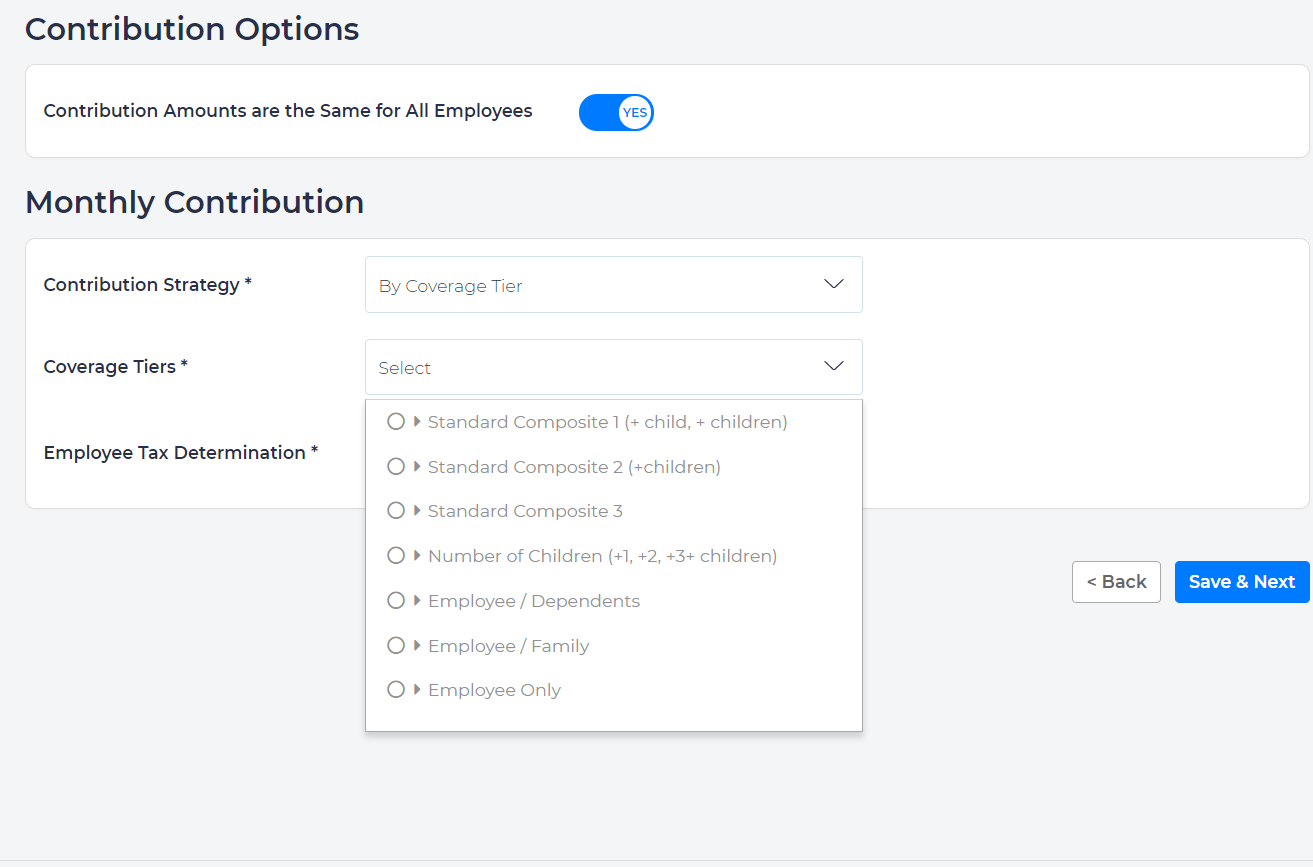Select the Standard Composite 3 radio button
This screenshot has height=867, width=1313.
point(396,510)
